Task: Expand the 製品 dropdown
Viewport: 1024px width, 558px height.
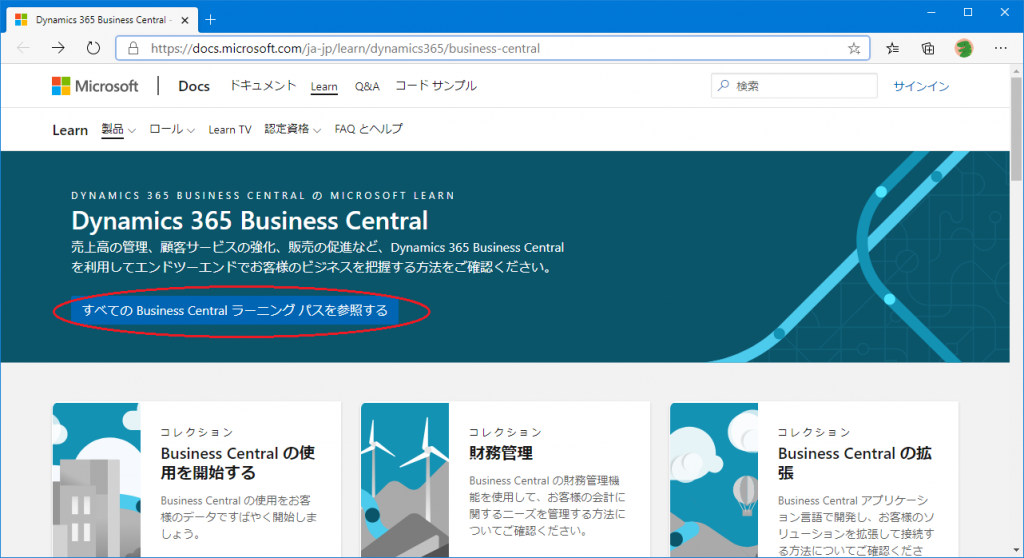Action: pyautogui.click(x=118, y=129)
